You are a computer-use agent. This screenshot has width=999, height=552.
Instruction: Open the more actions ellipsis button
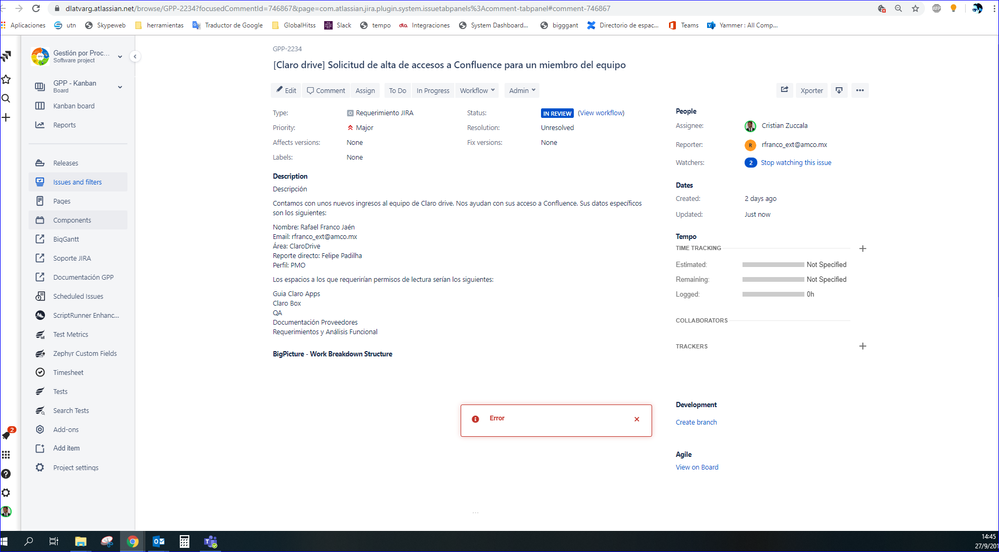[860, 91]
